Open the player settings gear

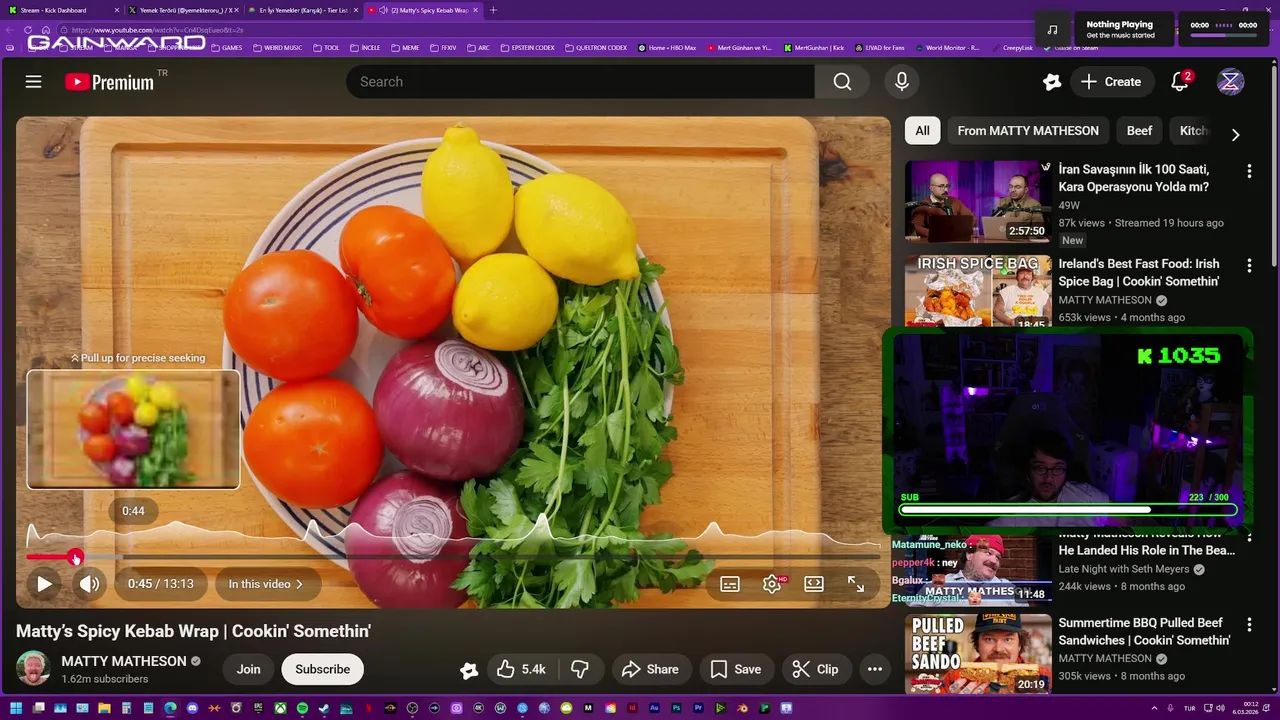click(772, 584)
